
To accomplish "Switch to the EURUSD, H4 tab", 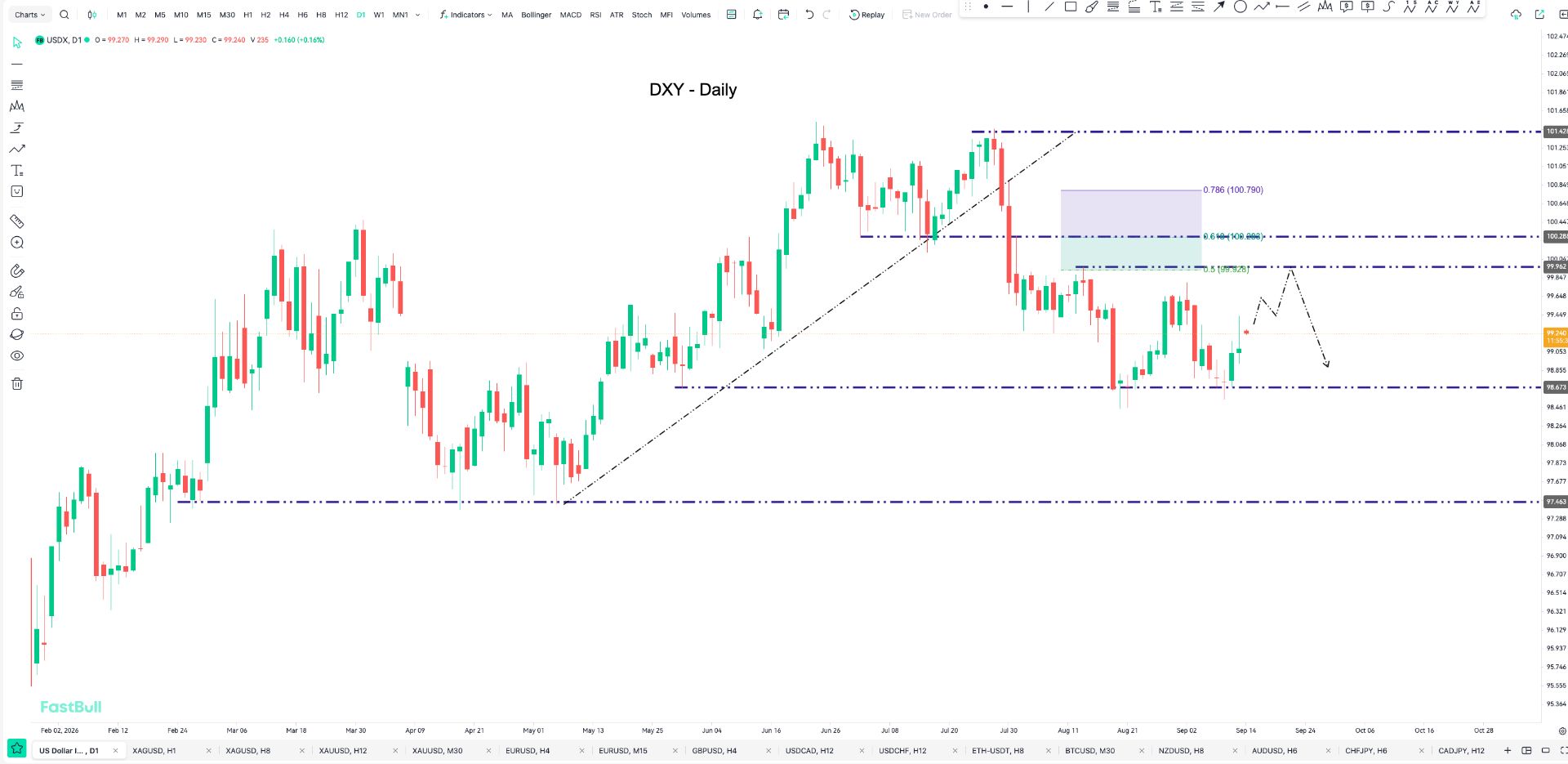I will click(528, 750).
